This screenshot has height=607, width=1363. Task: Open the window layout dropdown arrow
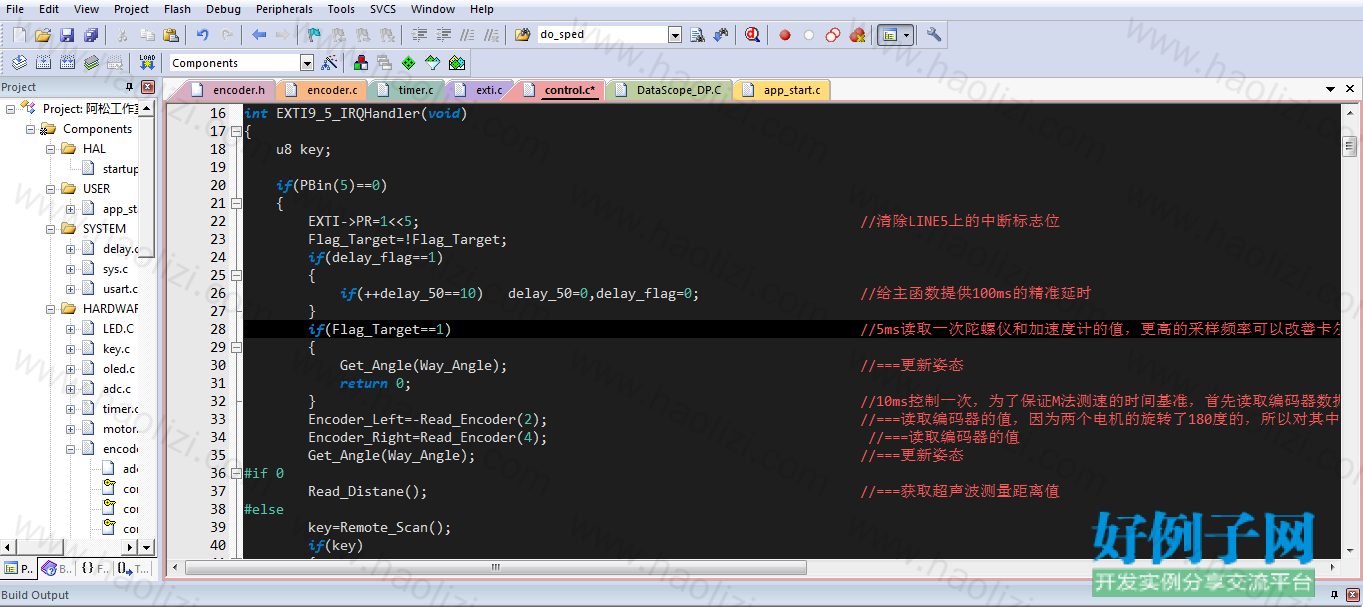click(906, 35)
